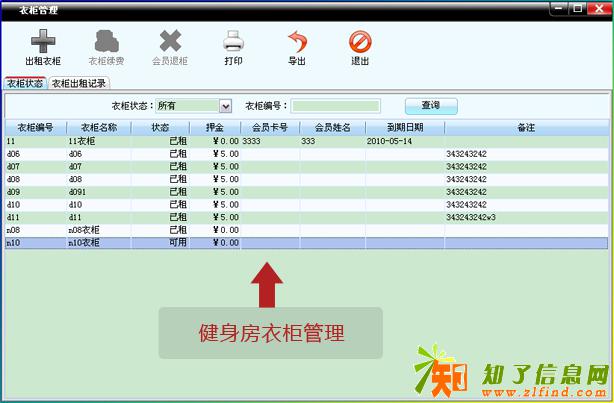The width and height of the screenshot is (614, 403).
Task: Click the 押金 column header
Action: (x=215, y=127)
